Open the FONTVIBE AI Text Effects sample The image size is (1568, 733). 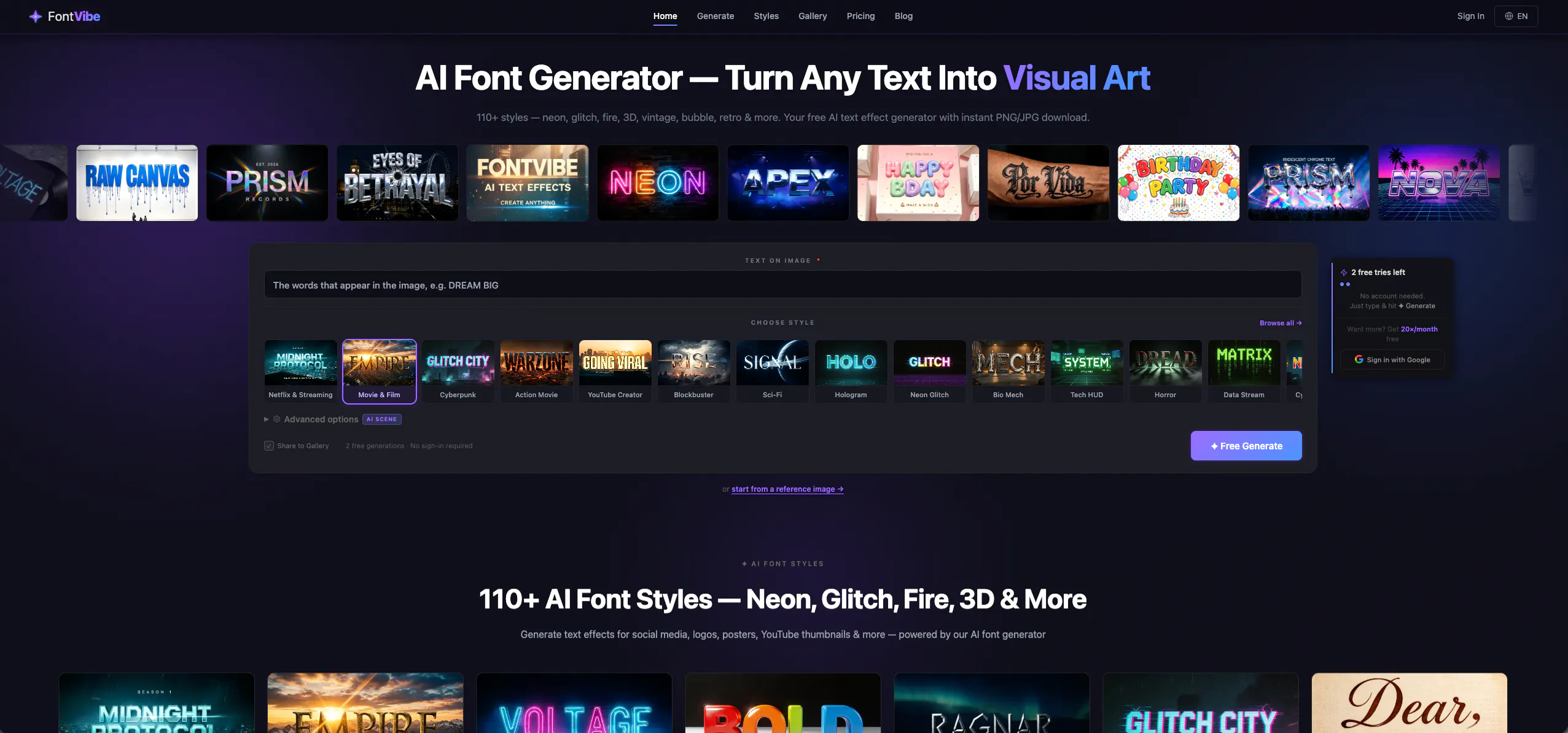(528, 183)
